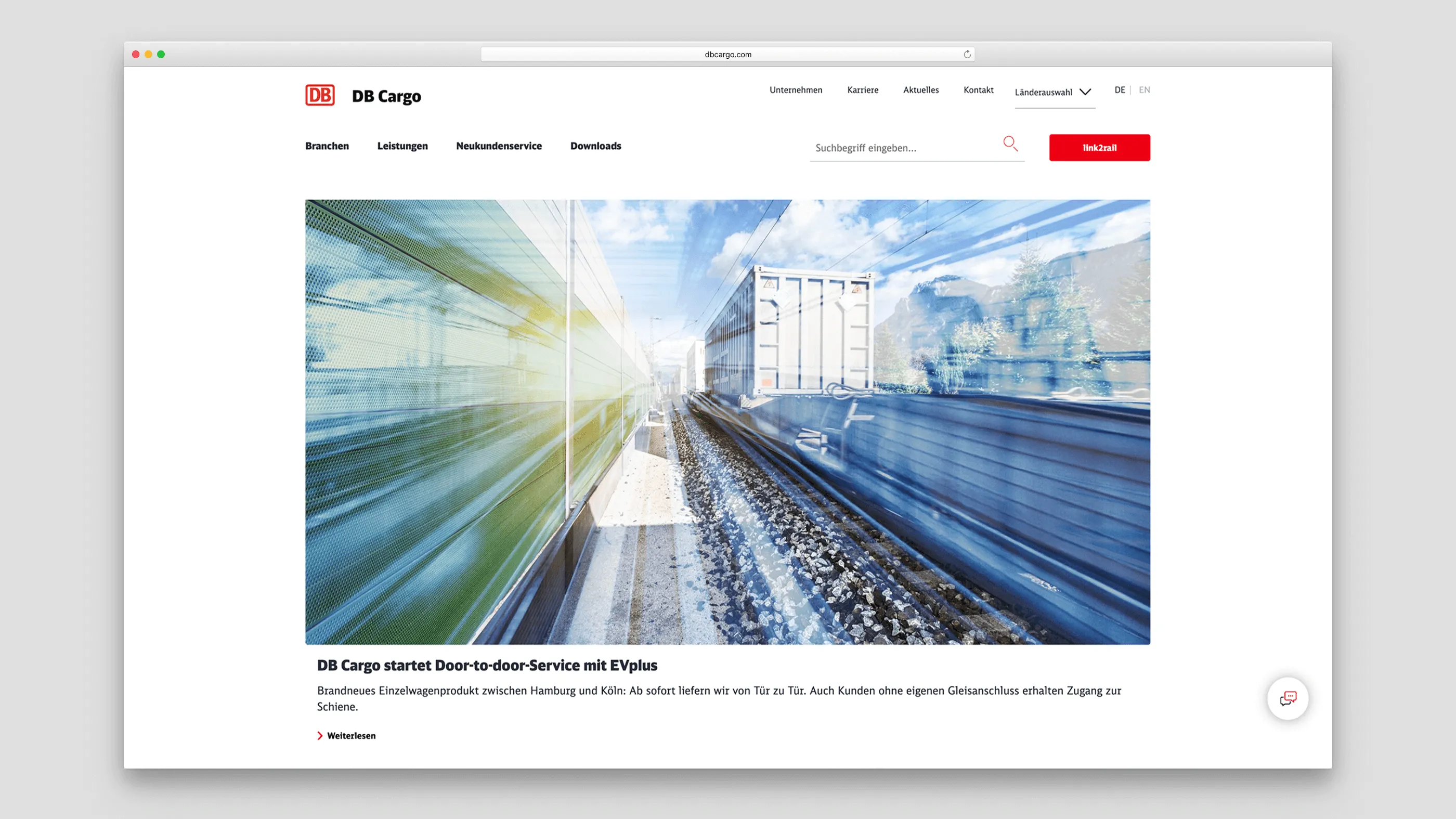1456x819 pixels.
Task: Click the Weiterlesen link
Action: pyautogui.click(x=351, y=735)
